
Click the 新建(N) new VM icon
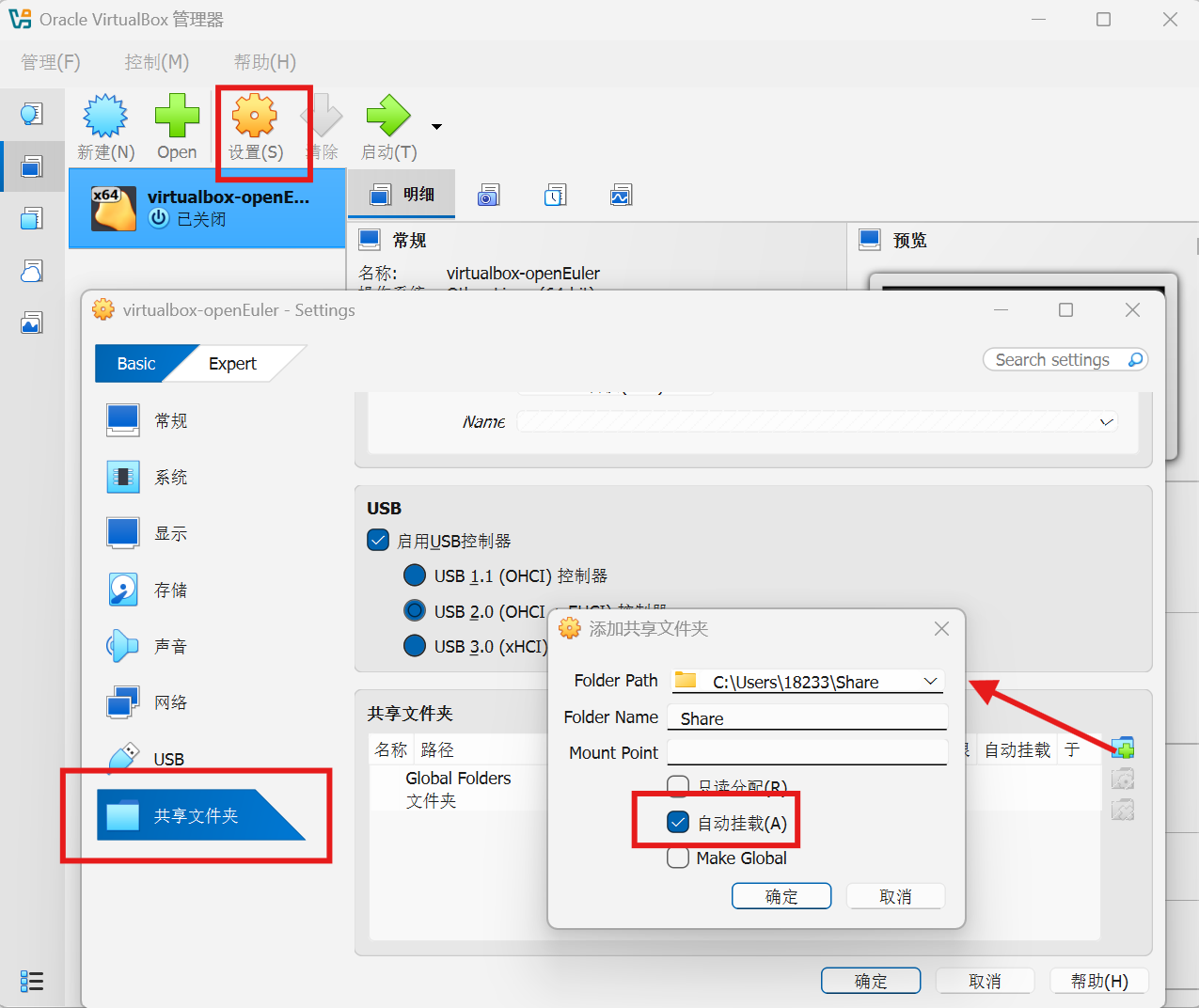pyautogui.click(x=105, y=117)
